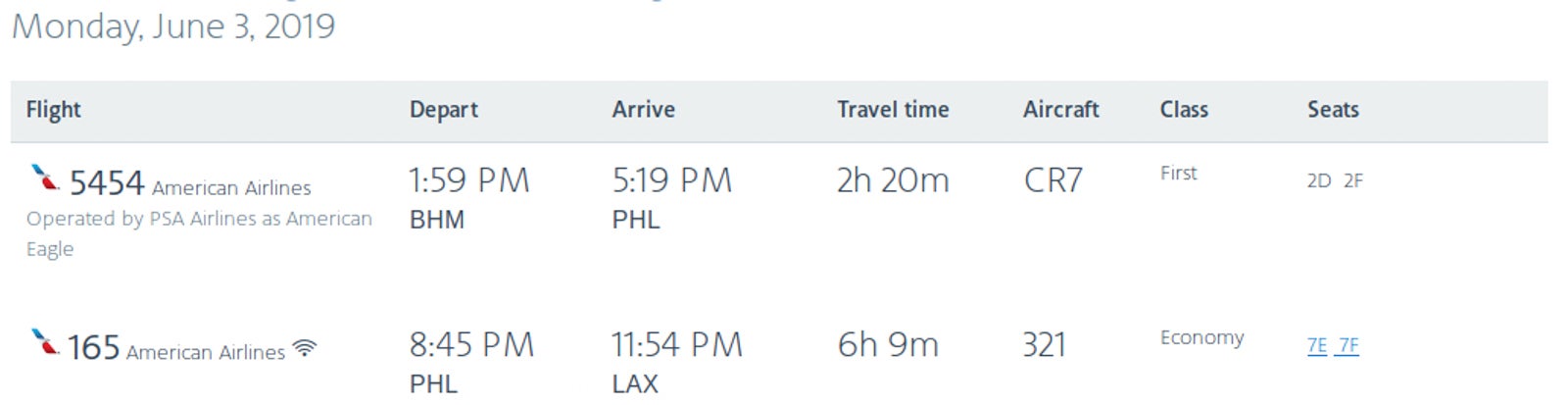Click the CR7 aircraft type

tap(1053, 180)
